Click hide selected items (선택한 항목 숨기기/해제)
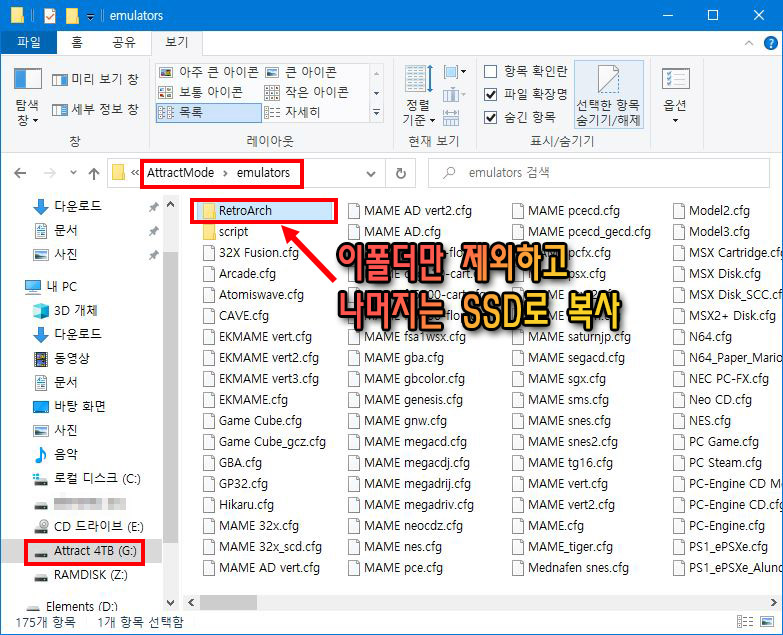Screen dimensions: 783x635 (x=608, y=95)
